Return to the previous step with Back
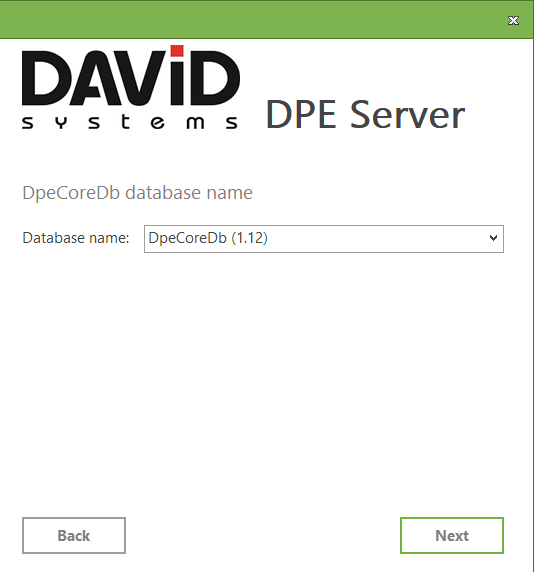The width and height of the screenshot is (534, 572). tap(74, 535)
